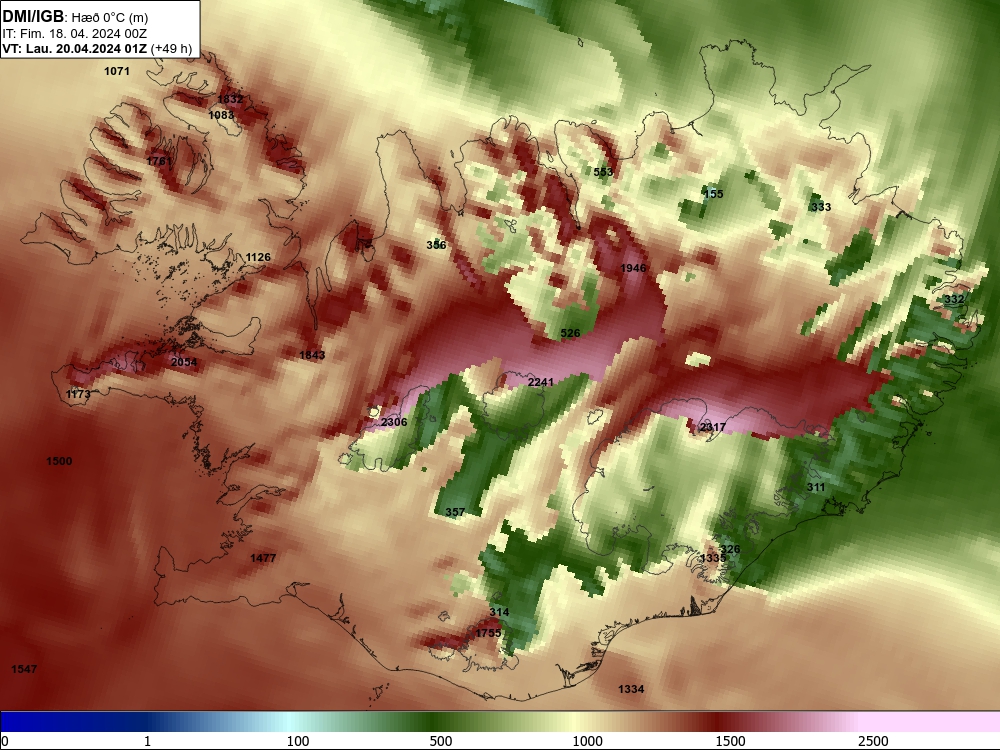Select the "311" value in the southeast

tap(816, 487)
